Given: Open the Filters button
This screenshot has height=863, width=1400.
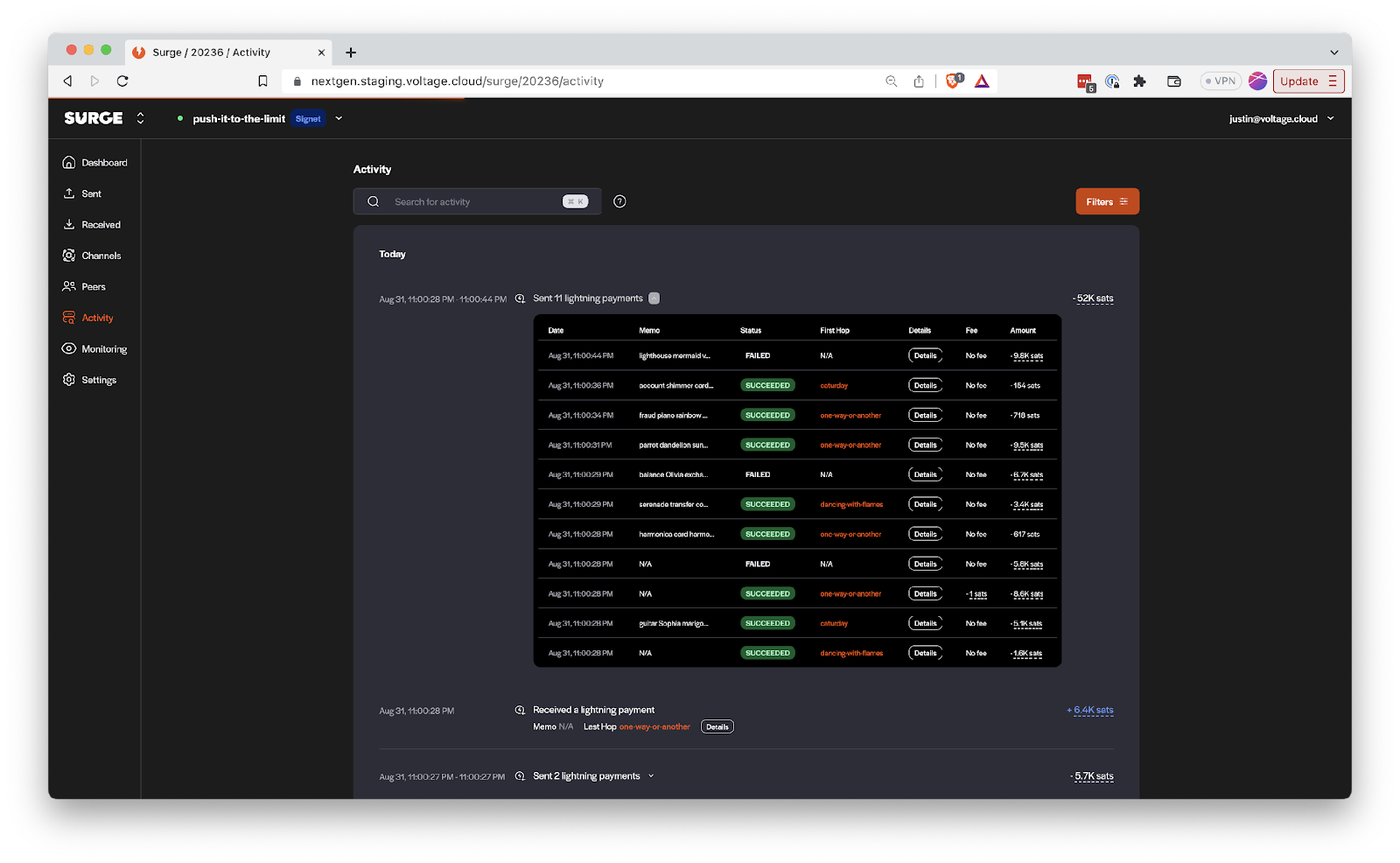Looking at the screenshot, I should [1107, 201].
